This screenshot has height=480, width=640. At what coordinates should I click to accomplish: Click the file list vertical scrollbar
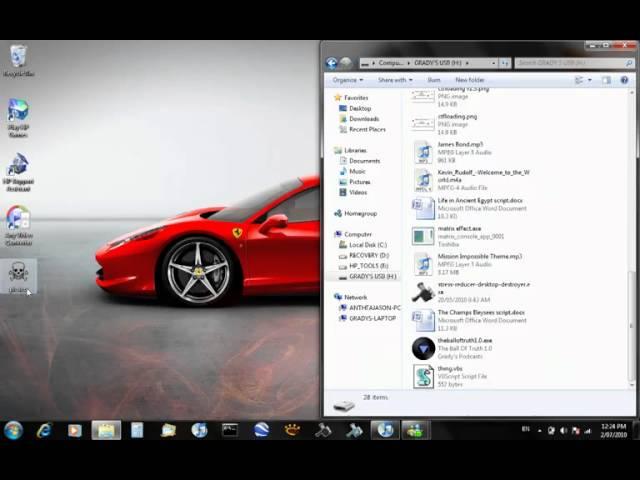tap(631, 240)
